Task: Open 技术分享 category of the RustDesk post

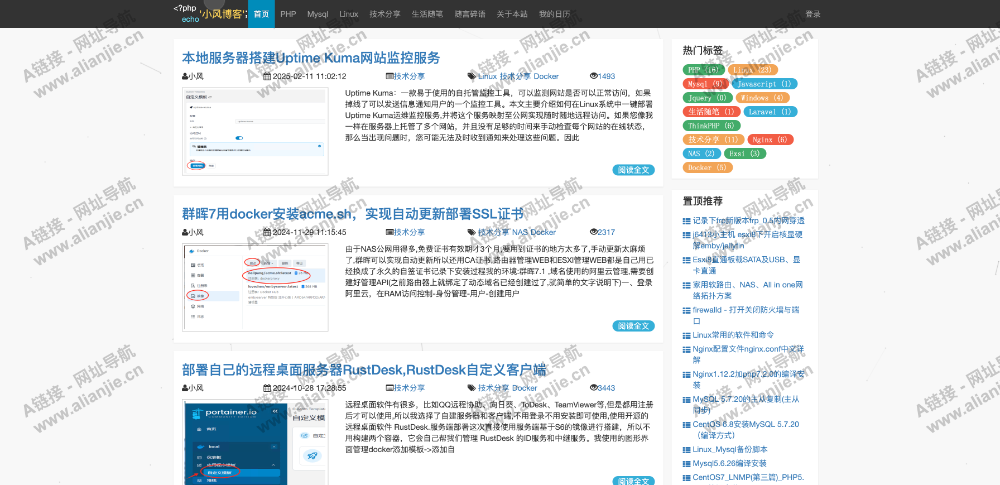Action: 409,388
